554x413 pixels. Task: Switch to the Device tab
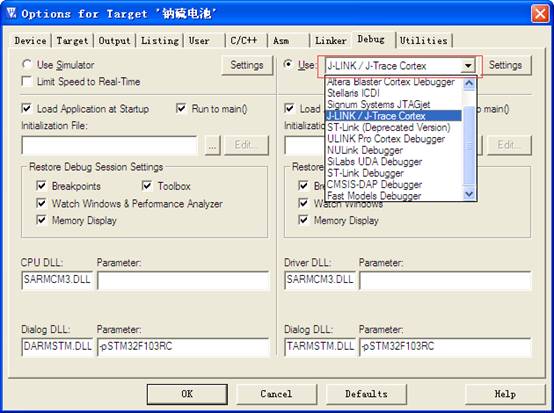pos(30,41)
